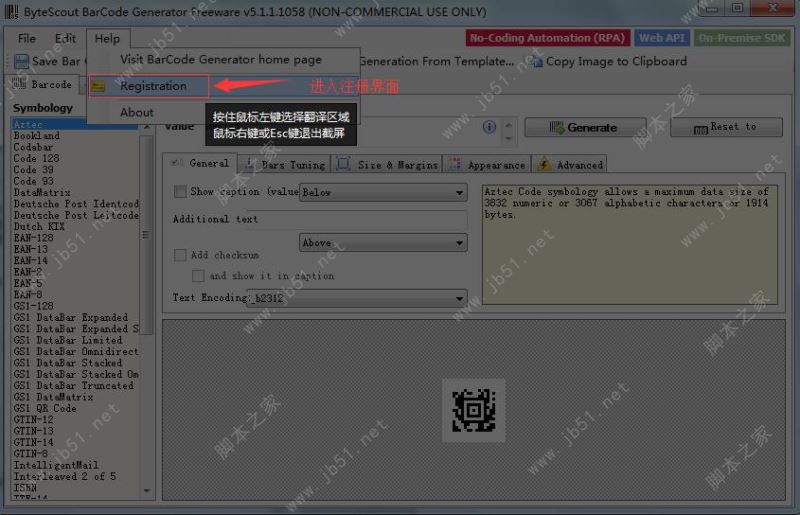Image resolution: width=800 pixels, height=515 pixels.
Task: Click the Save Bar toolbar disk icon
Action: click(21, 61)
